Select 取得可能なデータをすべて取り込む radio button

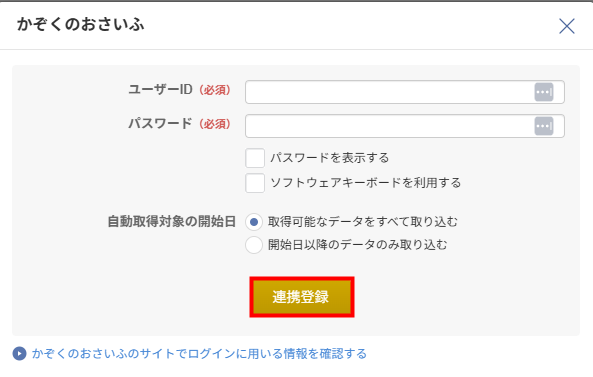point(254,222)
